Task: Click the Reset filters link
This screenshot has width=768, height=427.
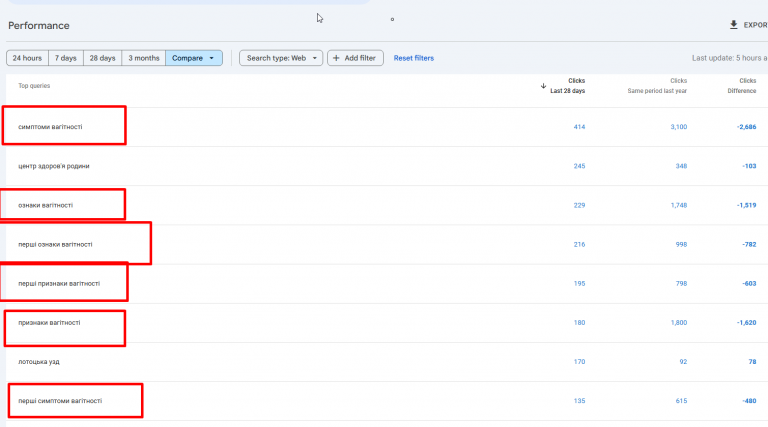Action: 414,58
